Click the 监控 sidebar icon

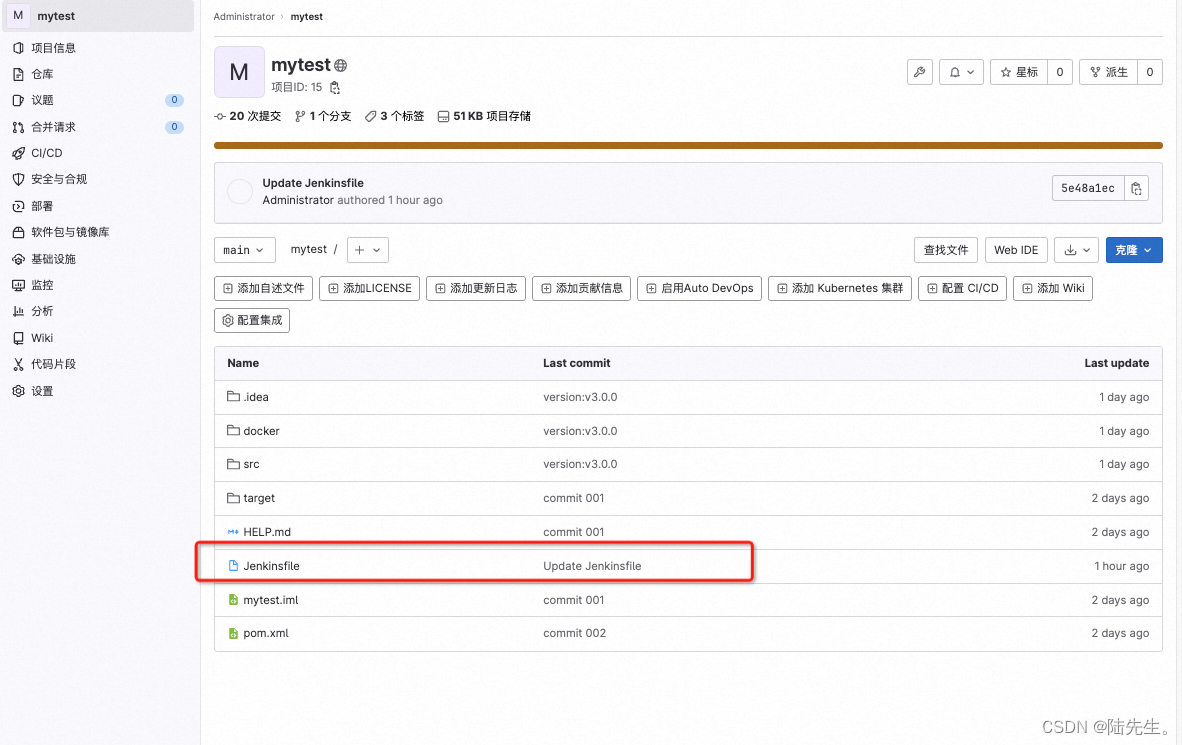pos(18,285)
